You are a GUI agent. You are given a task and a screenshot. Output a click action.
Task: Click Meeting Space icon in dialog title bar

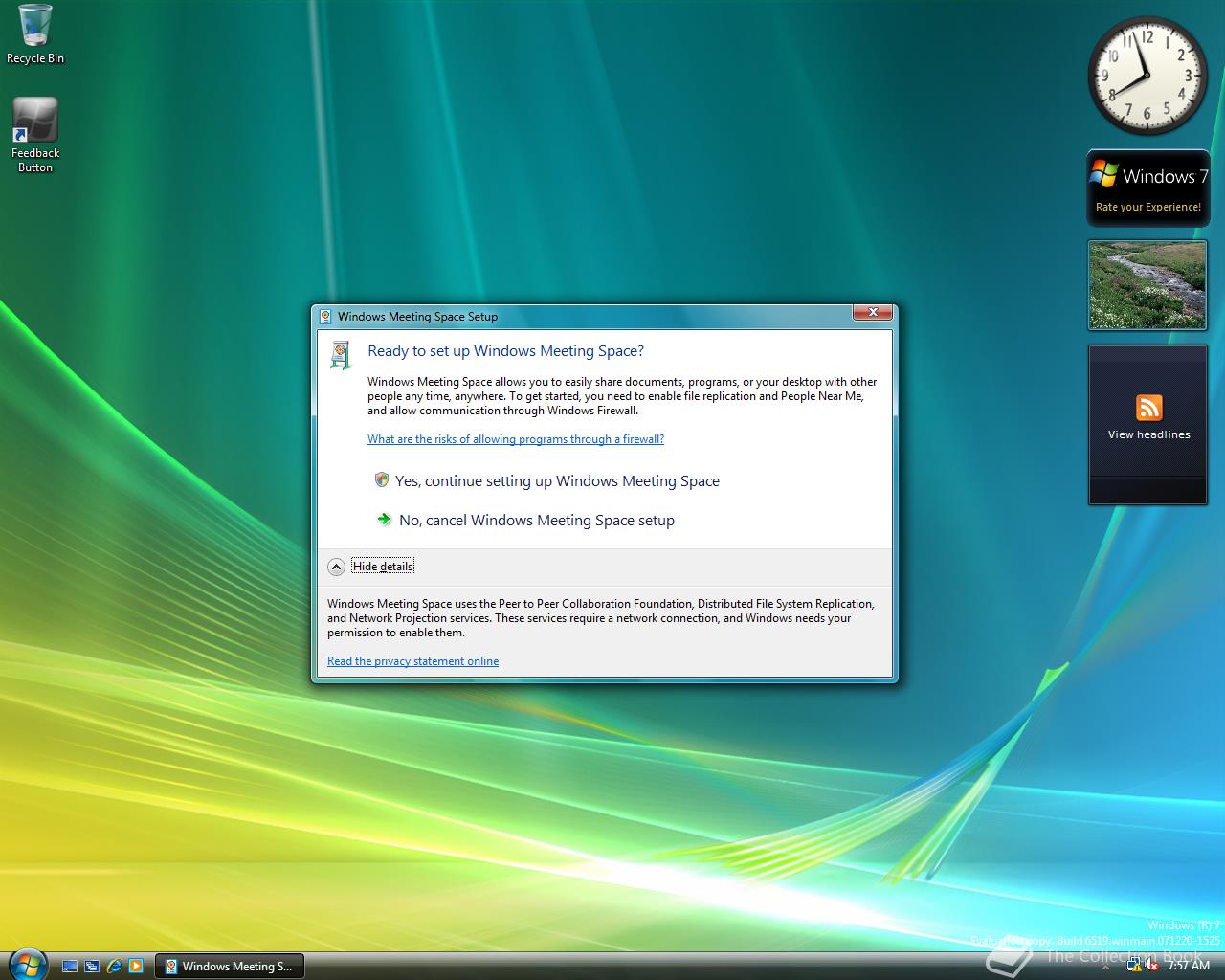pyautogui.click(x=326, y=316)
